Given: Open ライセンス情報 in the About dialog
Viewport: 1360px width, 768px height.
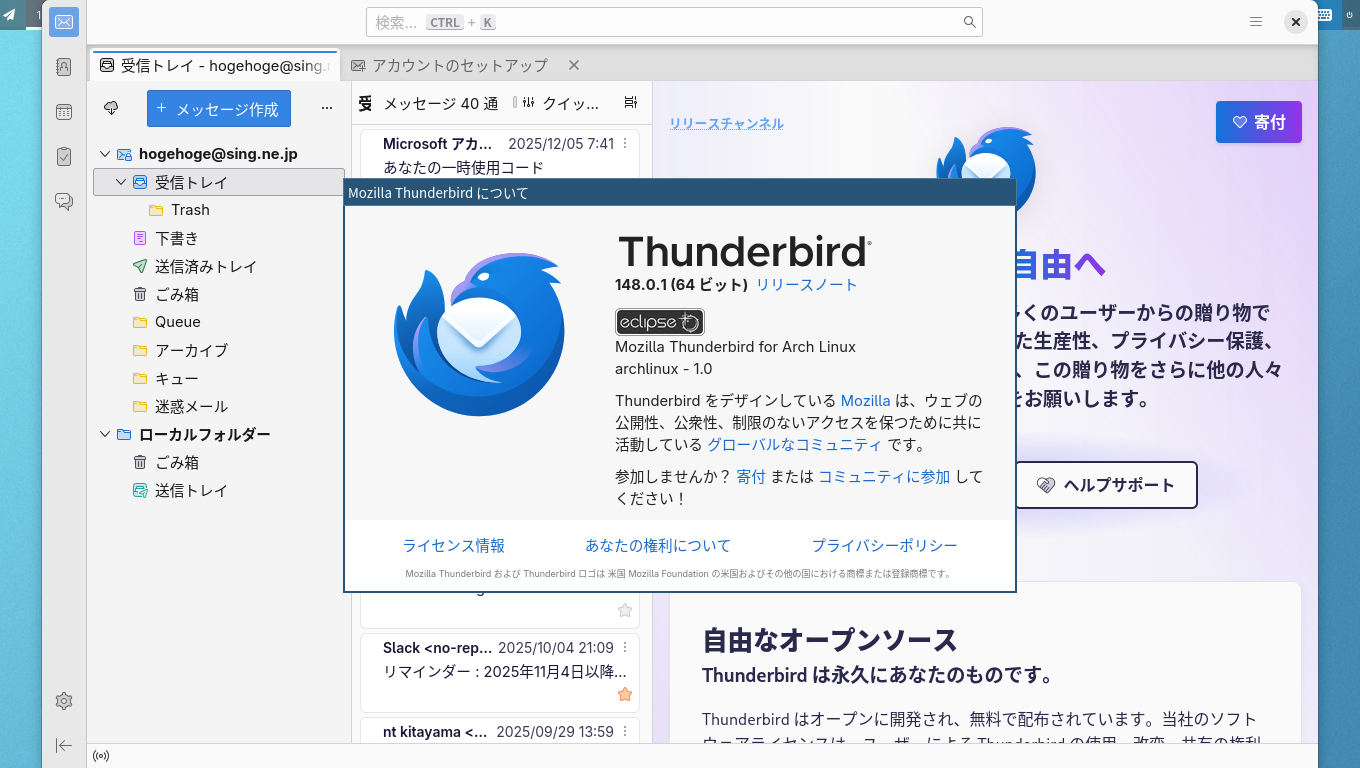Looking at the screenshot, I should [x=453, y=545].
